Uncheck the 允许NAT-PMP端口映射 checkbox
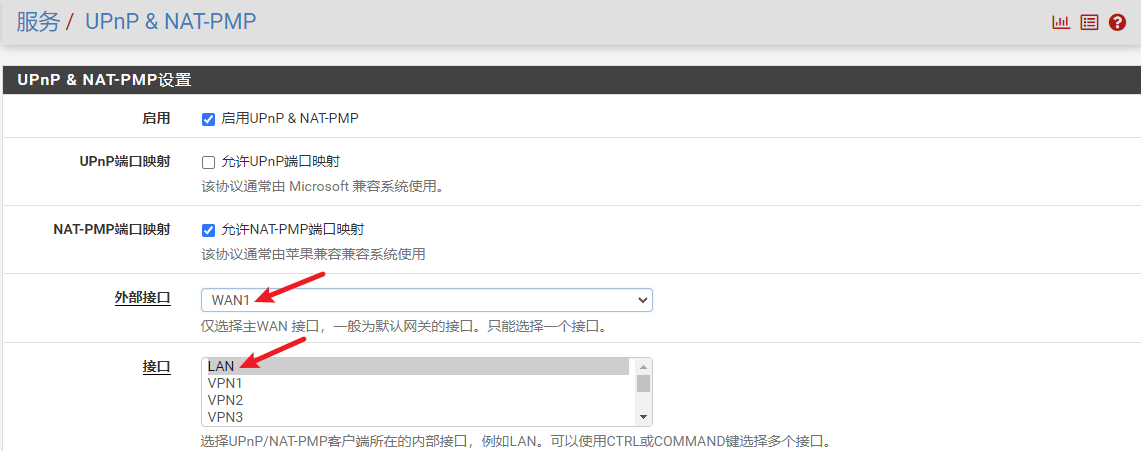The height and width of the screenshot is (451, 1141). pyautogui.click(x=209, y=230)
